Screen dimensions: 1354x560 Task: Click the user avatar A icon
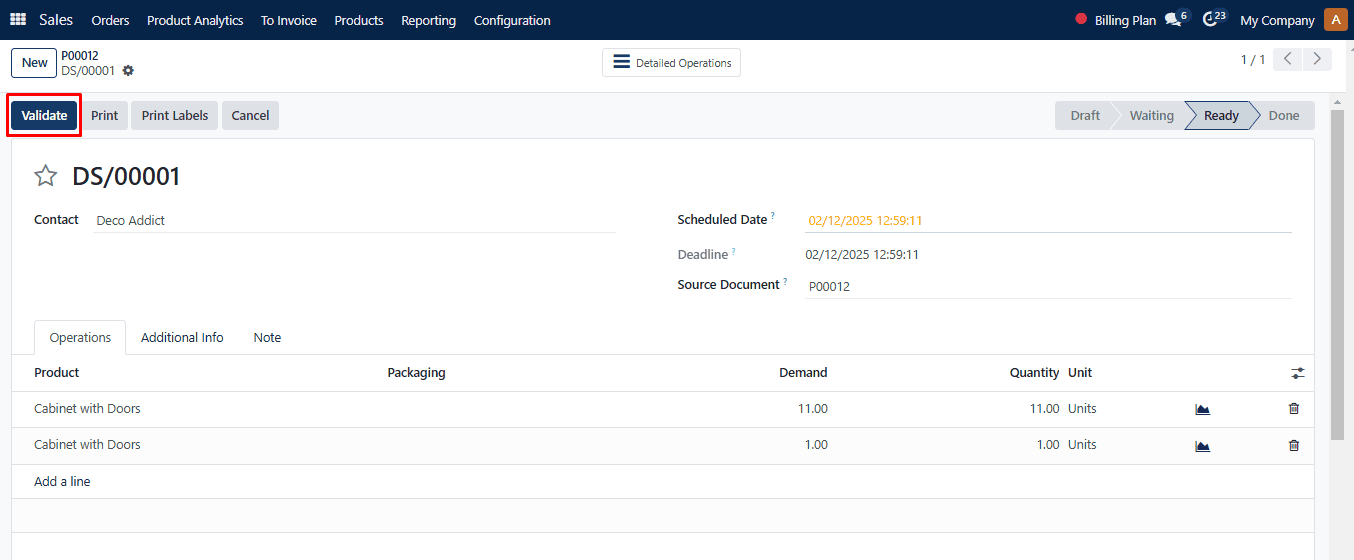pyautogui.click(x=1335, y=20)
